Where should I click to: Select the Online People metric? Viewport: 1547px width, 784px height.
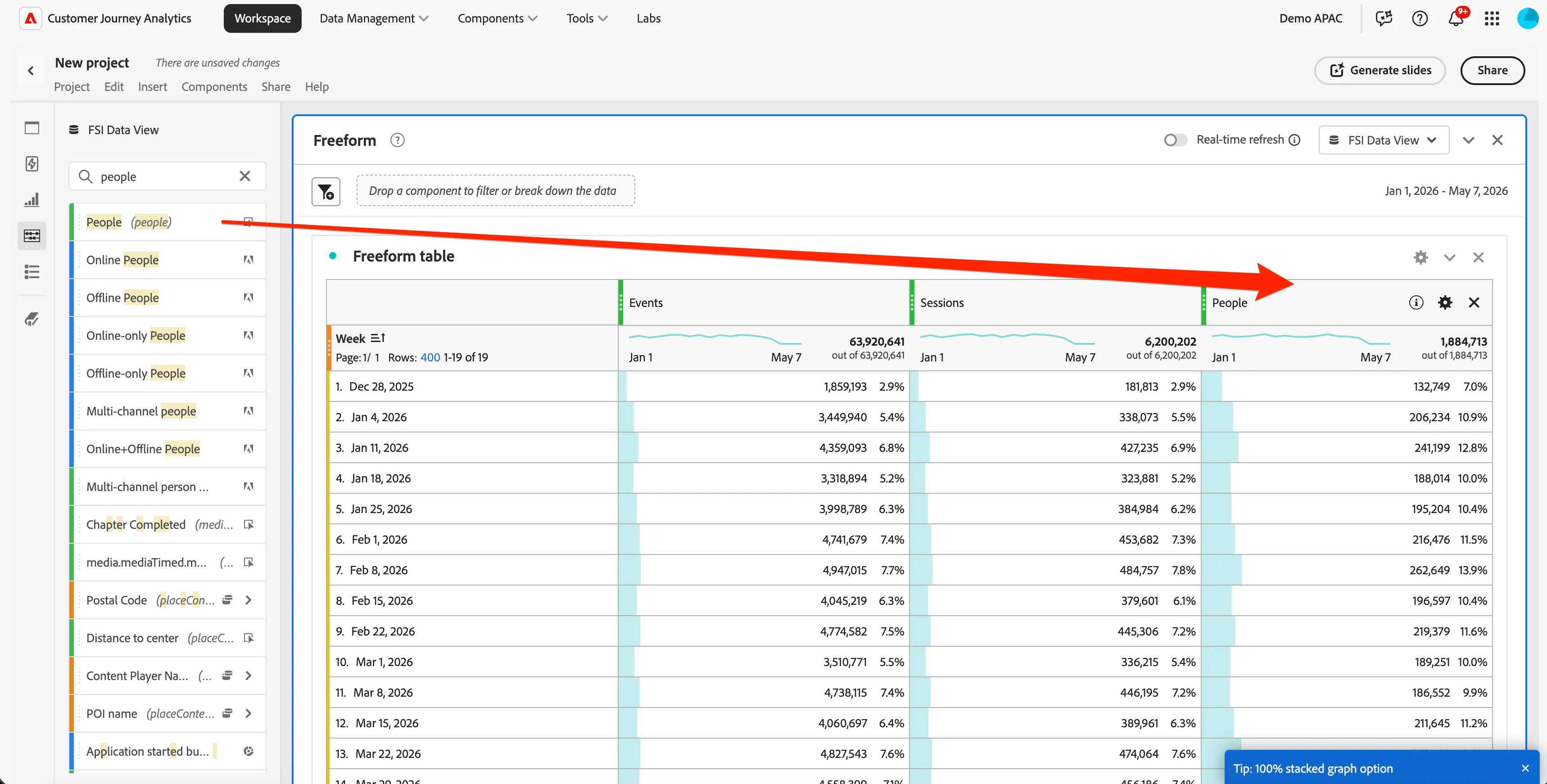[167, 259]
